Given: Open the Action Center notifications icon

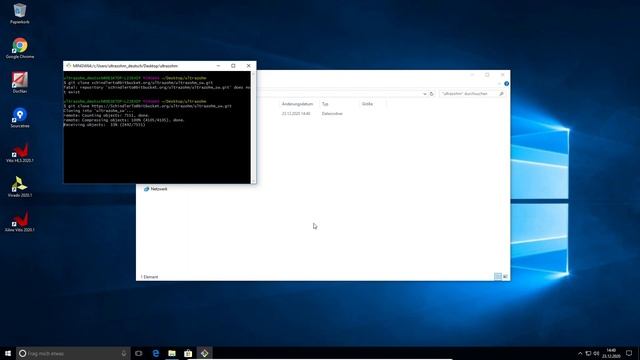Looking at the screenshot, I should (629, 353).
